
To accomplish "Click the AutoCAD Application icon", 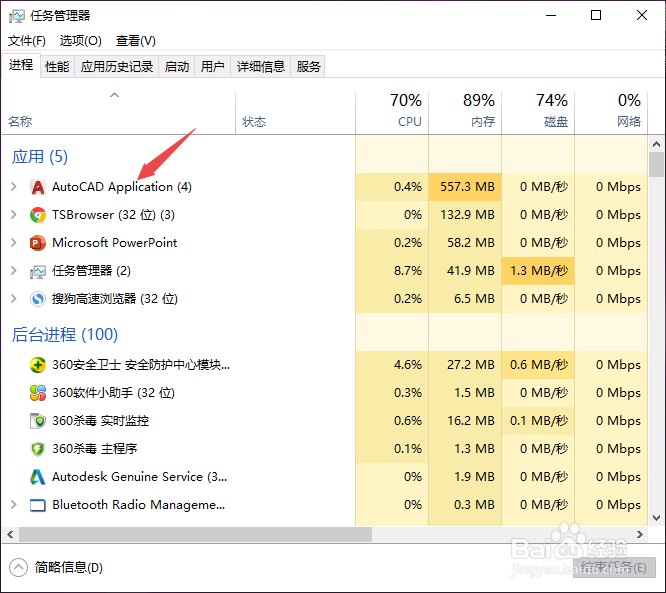I will [x=38, y=187].
